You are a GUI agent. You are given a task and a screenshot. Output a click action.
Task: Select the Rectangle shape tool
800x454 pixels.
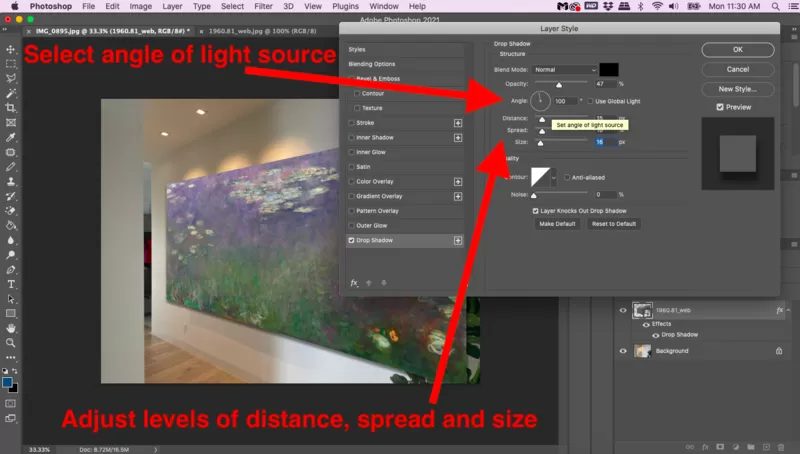pos(11,314)
